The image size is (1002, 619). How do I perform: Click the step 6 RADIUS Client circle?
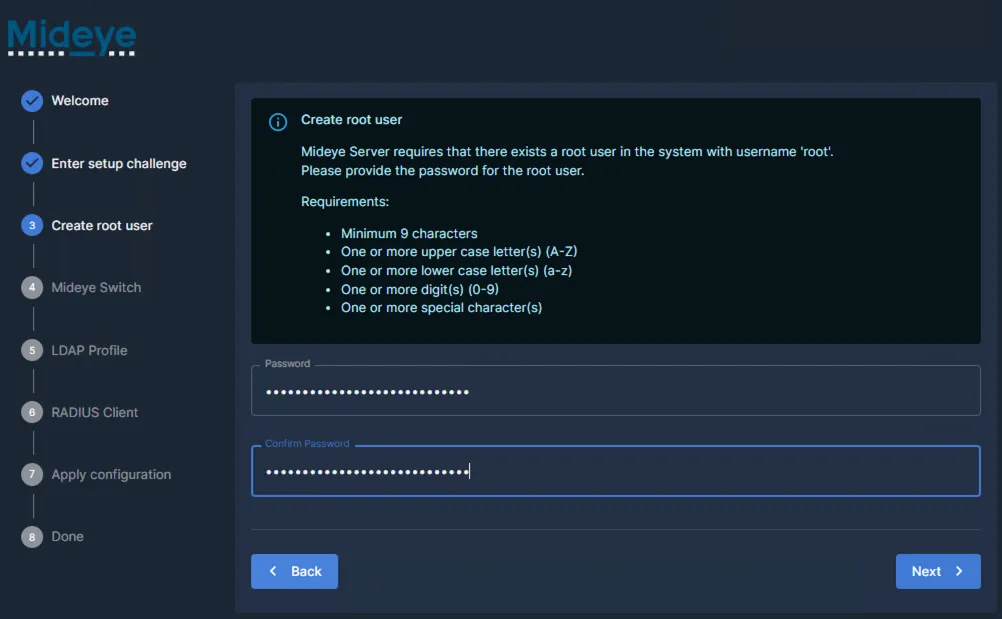30,412
